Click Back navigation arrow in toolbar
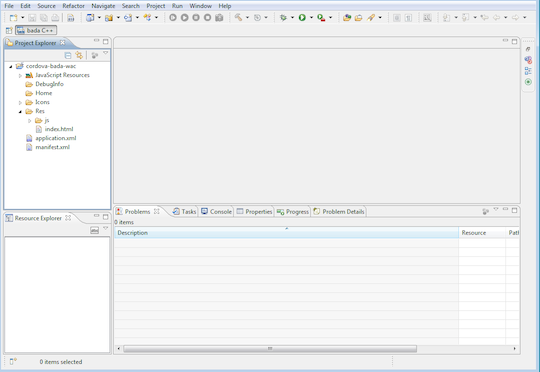Viewport: 540px width, 372px height. [496, 18]
